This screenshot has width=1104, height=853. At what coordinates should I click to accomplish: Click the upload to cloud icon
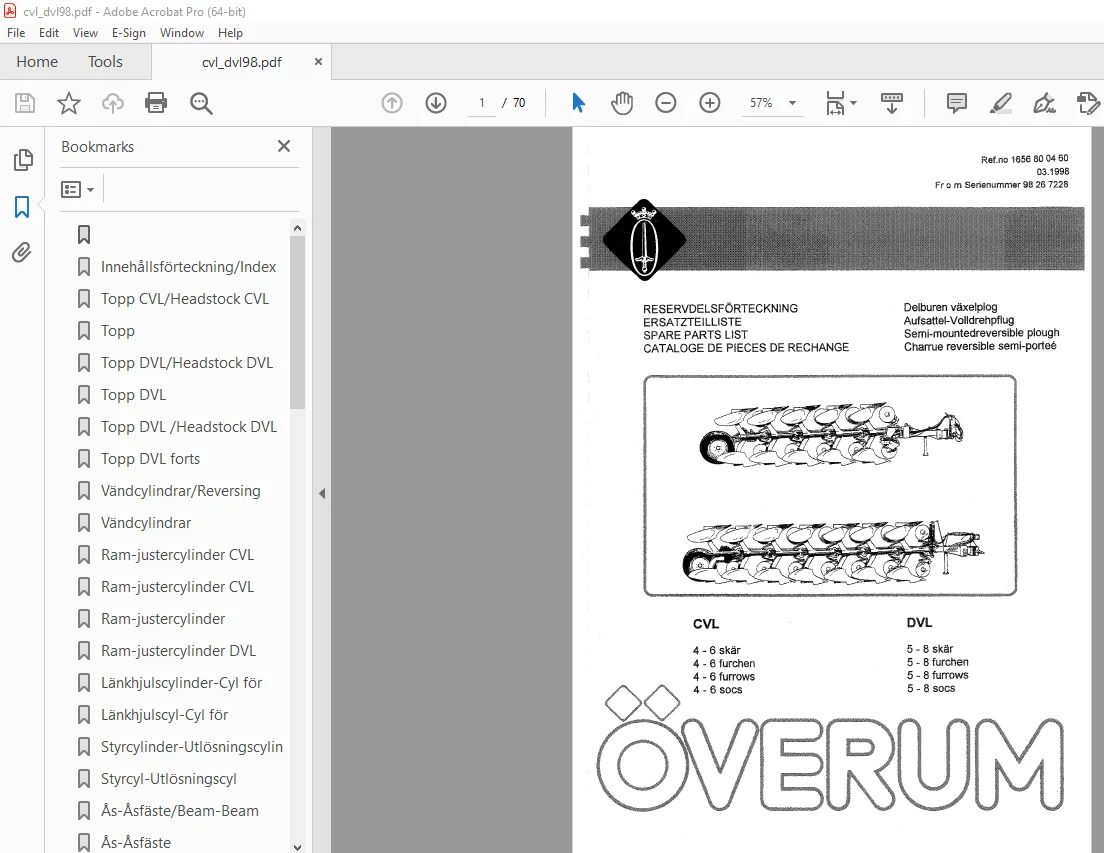113,103
